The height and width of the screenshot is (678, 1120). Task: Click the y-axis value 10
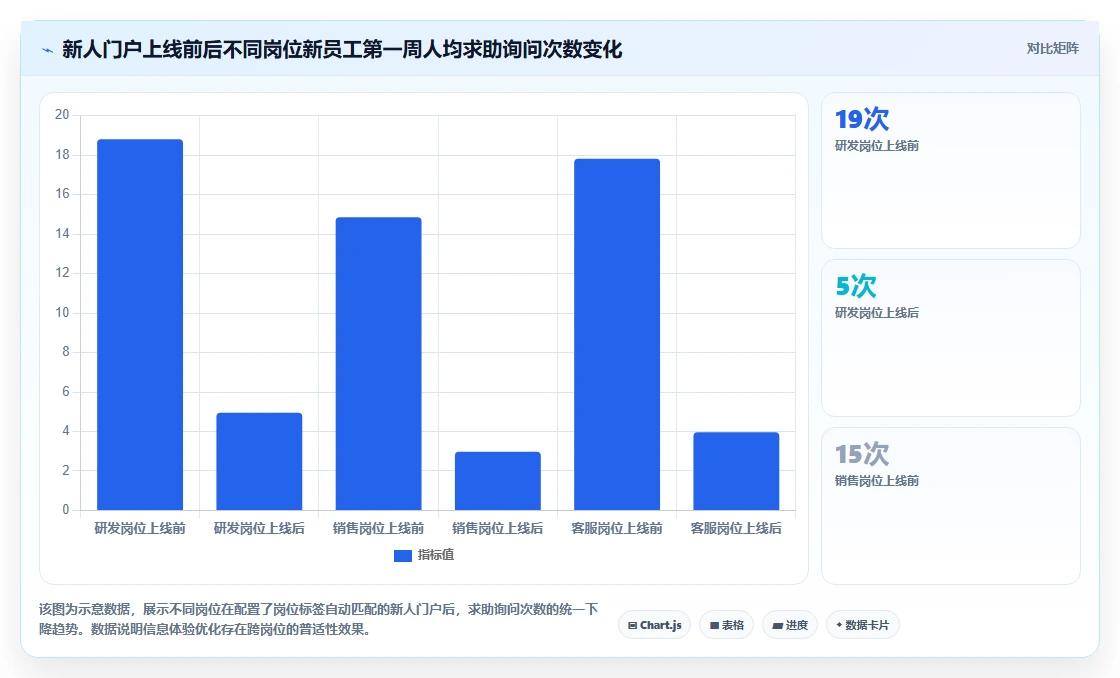click(x=62, y=313)
